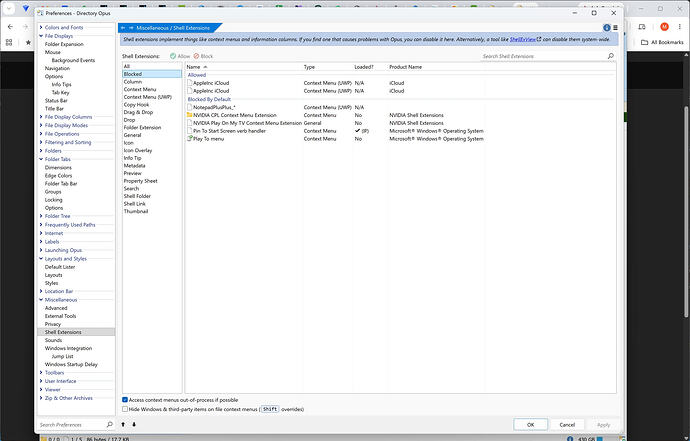Open the Windows Integration page

[x=68, y=348]
